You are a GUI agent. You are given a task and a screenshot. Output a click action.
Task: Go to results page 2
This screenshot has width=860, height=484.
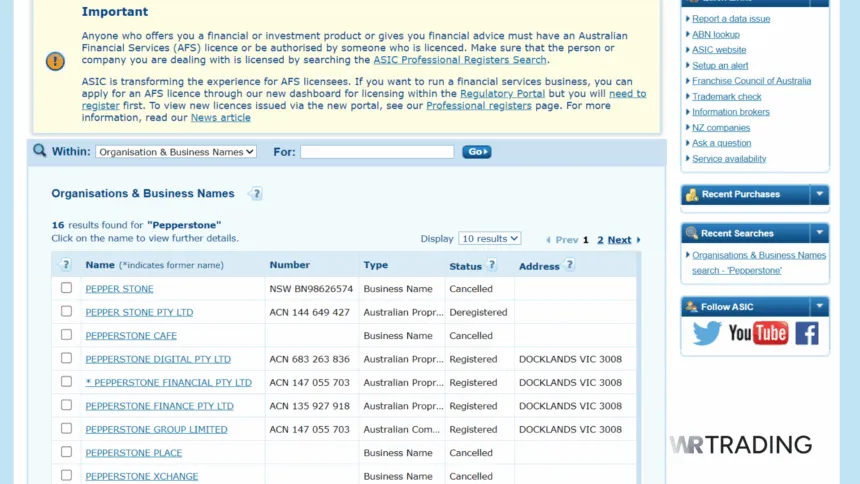[x=600, y=240]
